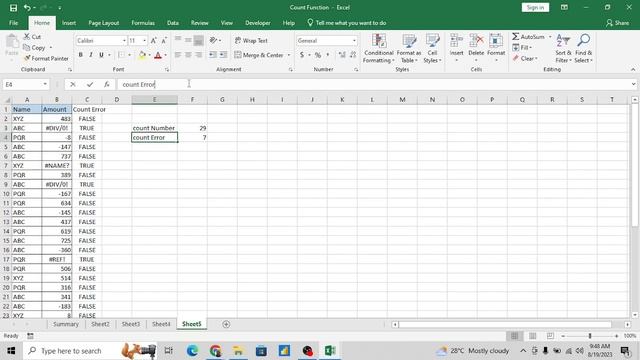Click the Windows Start button
The image size is (640, 360).
click(11, 351)
